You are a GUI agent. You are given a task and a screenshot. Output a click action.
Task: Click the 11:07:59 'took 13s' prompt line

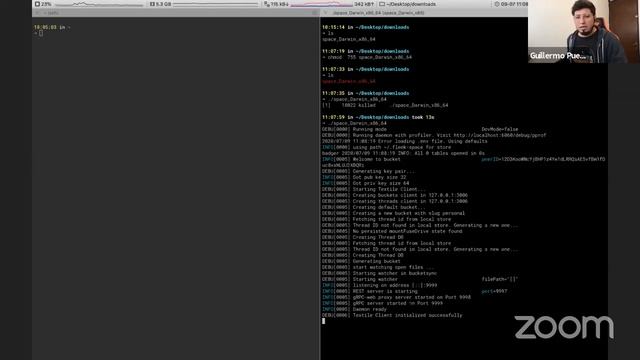(x=378, y=118)
